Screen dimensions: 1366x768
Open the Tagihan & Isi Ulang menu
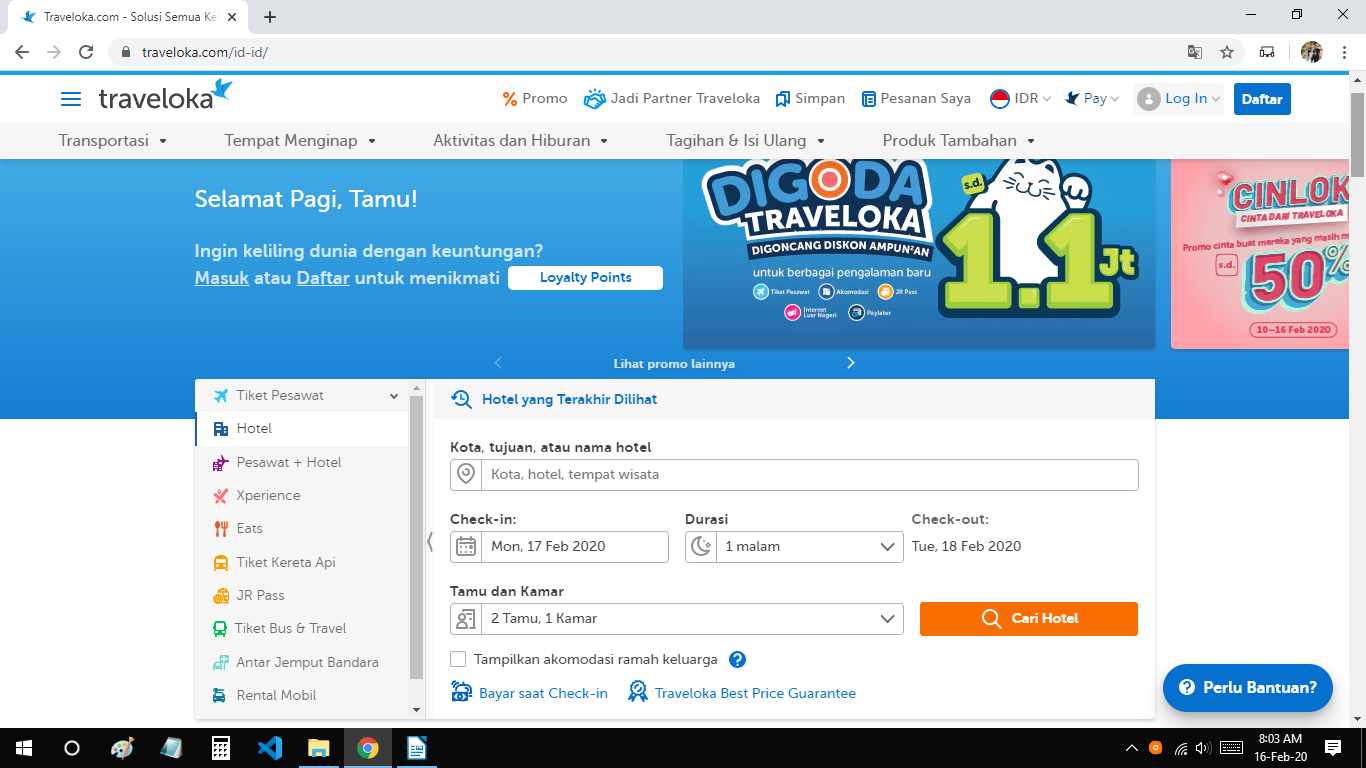(x=740, y=140)
